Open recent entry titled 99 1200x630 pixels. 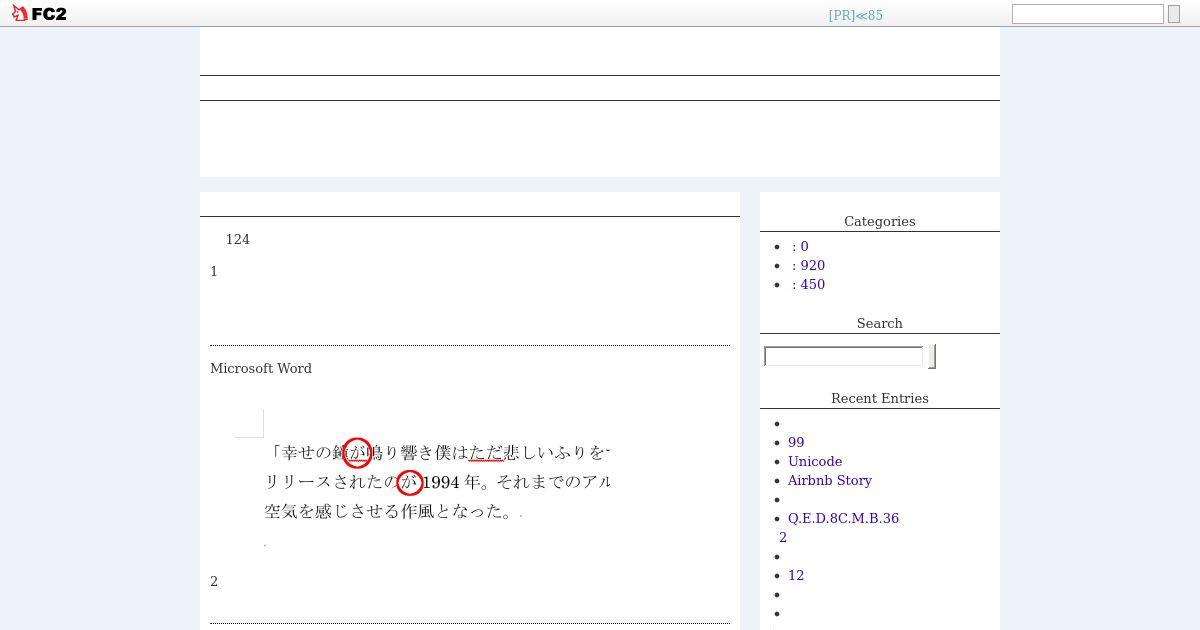(x=796, y=442)
